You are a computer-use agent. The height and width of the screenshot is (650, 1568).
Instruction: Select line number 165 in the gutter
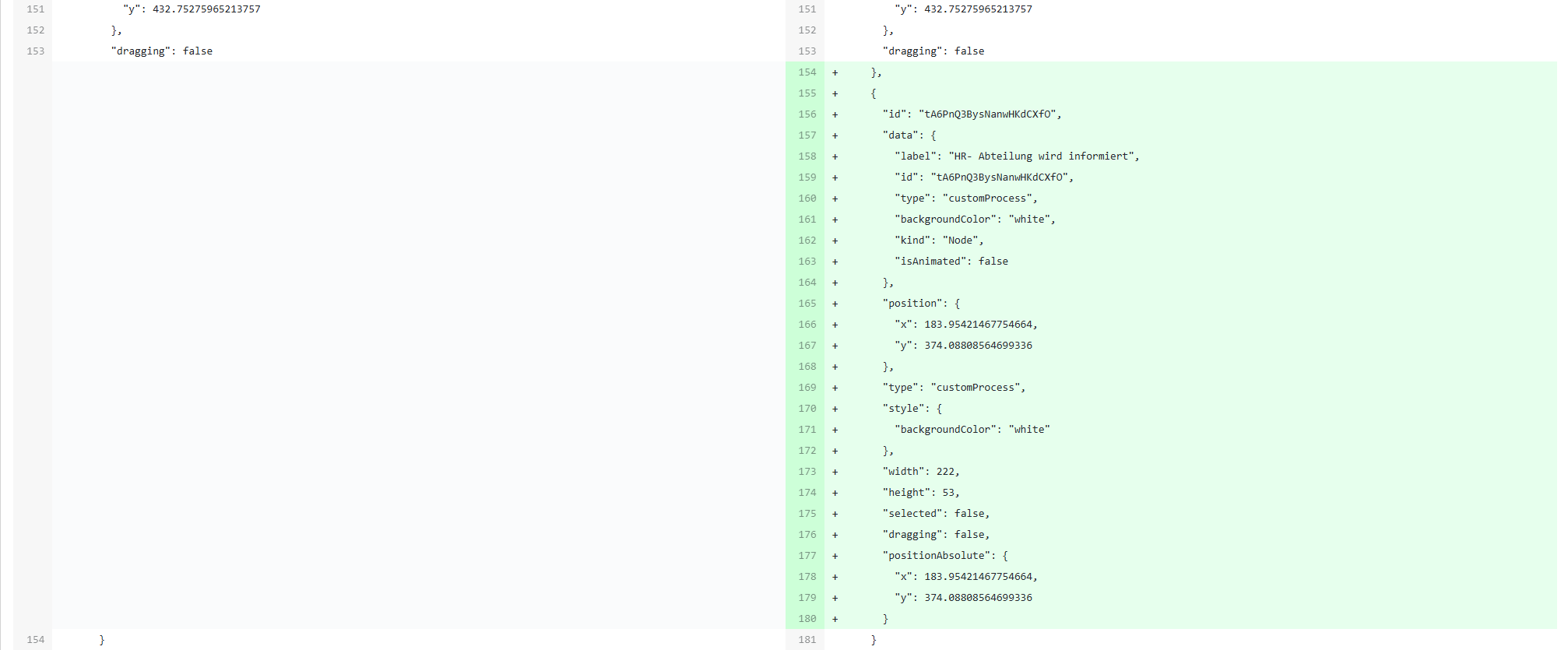click(x=807, y=304)
